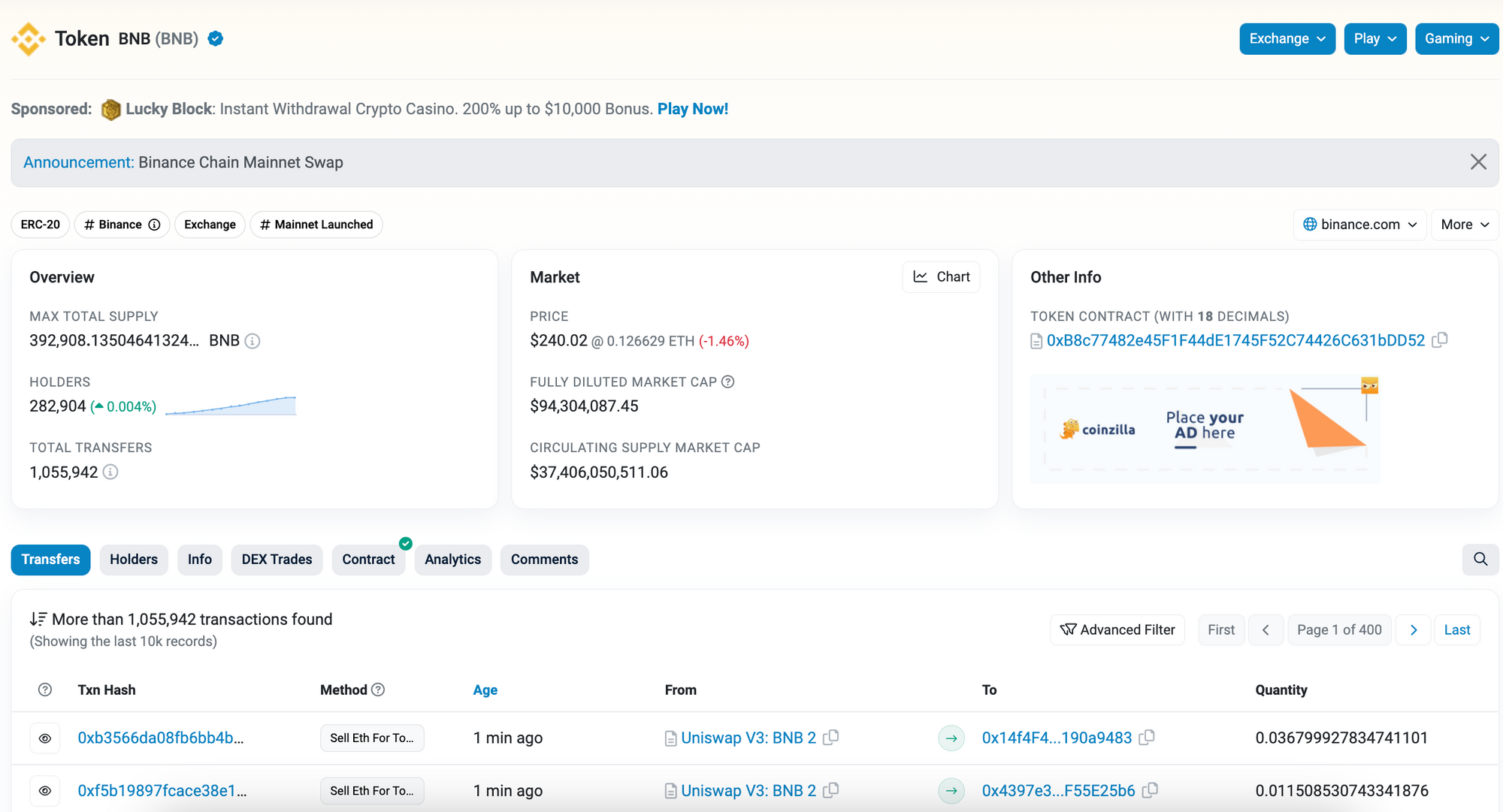The image size is (1503, 812).
Task: Click the Lucky Block sponsor logo icon
Action: 110,110
